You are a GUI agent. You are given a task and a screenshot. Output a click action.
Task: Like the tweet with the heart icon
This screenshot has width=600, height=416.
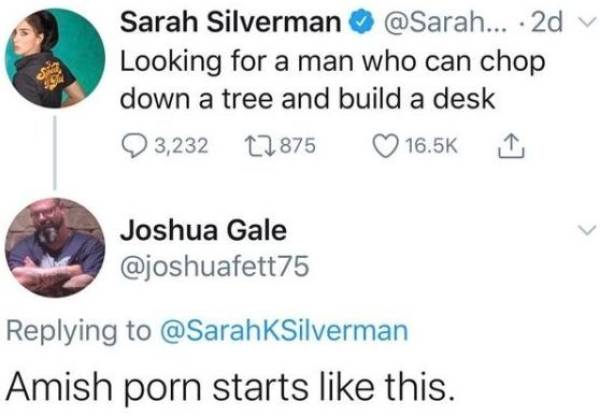point(378,145)
